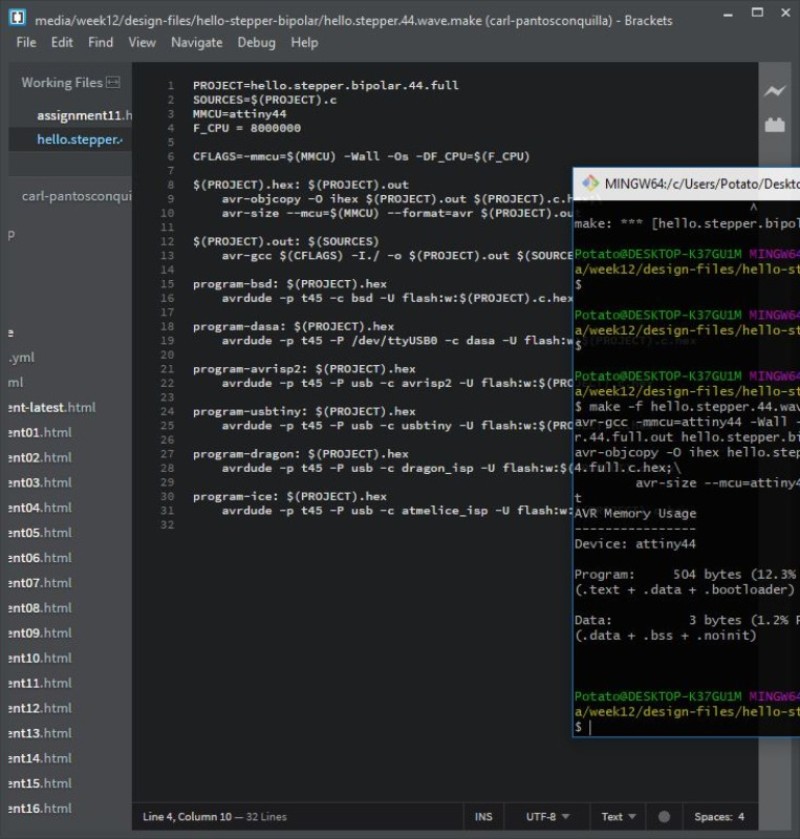
Task: Open the ent09.html file in tree
Action: tap(40, 633)
